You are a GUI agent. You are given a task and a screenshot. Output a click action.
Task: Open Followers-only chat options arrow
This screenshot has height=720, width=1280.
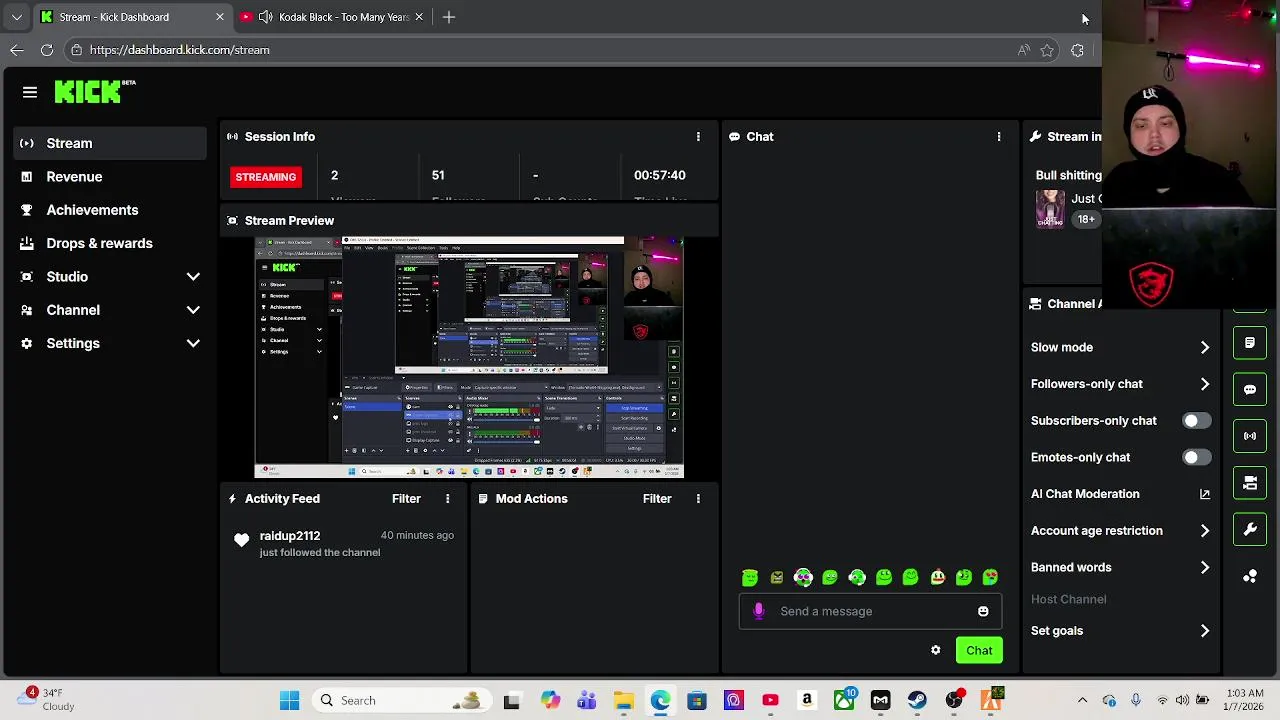(x=1204, y=384)
